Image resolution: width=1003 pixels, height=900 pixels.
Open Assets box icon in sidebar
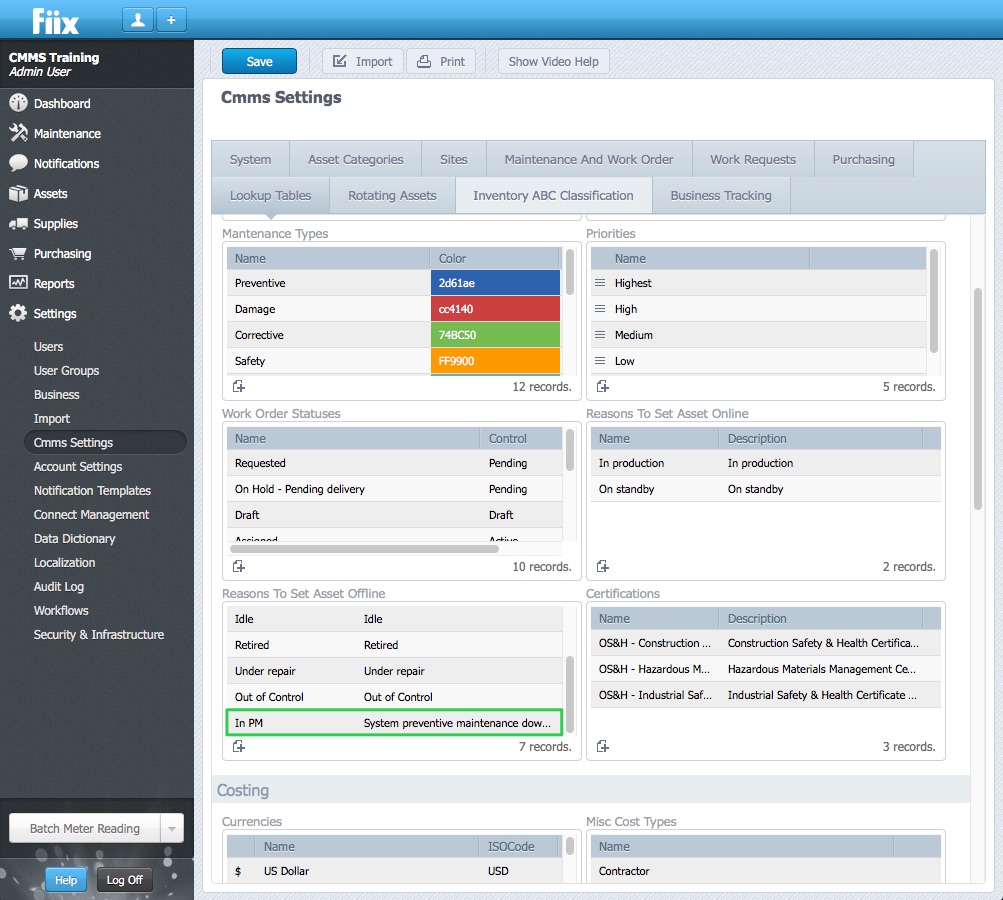point(18,193)
